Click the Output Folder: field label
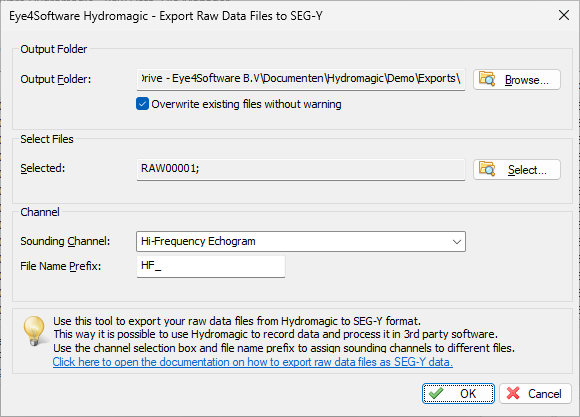Viewport: 580px width, 417px height. click(55, 79)
